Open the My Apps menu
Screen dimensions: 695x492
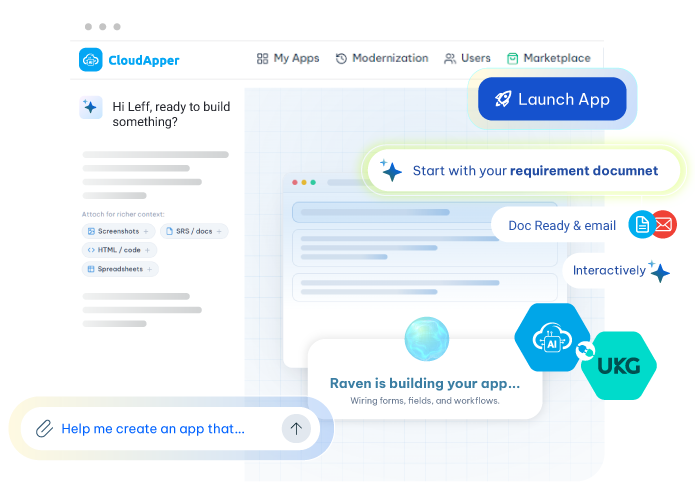coord(288,58)
